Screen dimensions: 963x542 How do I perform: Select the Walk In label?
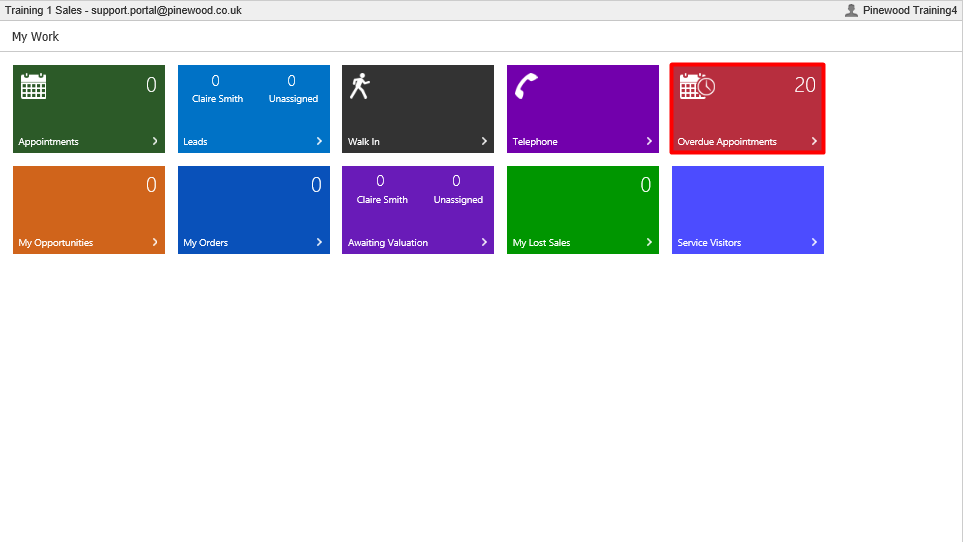(x=364, y=142)
